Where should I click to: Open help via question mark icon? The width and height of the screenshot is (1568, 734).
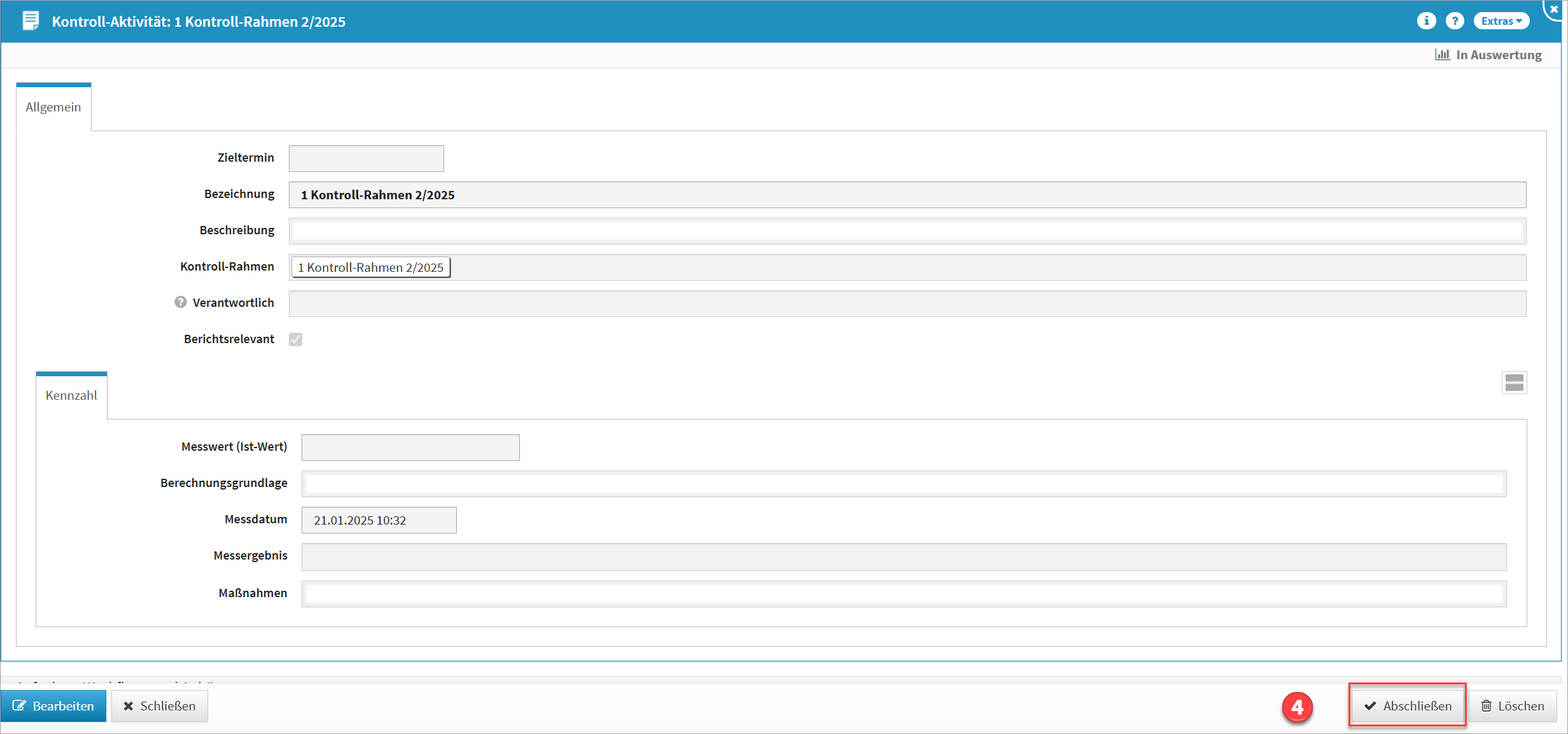pyautogui.click(x=1454, y=21)
